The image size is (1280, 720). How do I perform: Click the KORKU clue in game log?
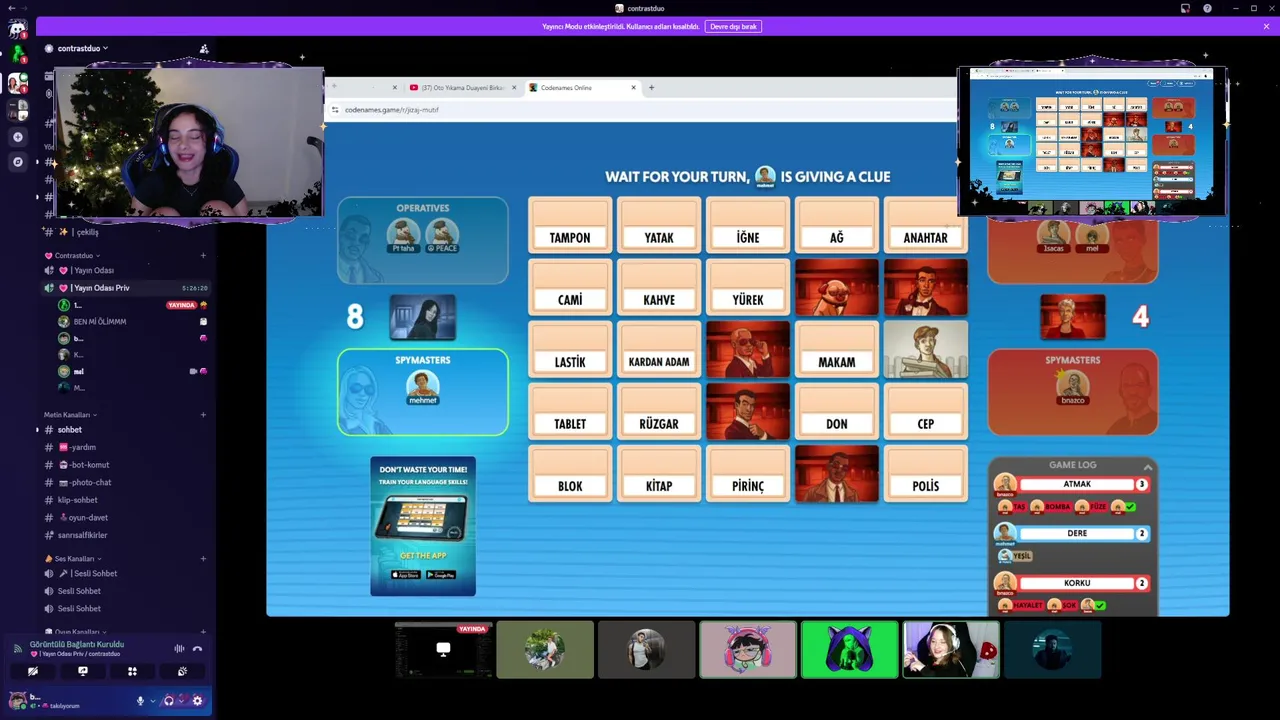click(x=1077, y=582)
